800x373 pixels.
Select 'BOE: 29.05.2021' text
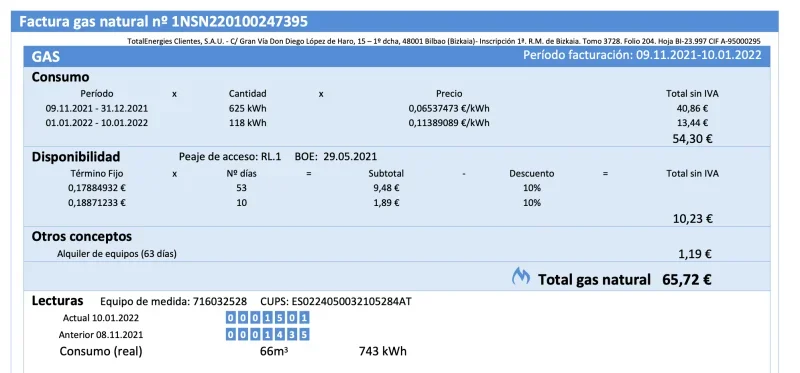336,157
